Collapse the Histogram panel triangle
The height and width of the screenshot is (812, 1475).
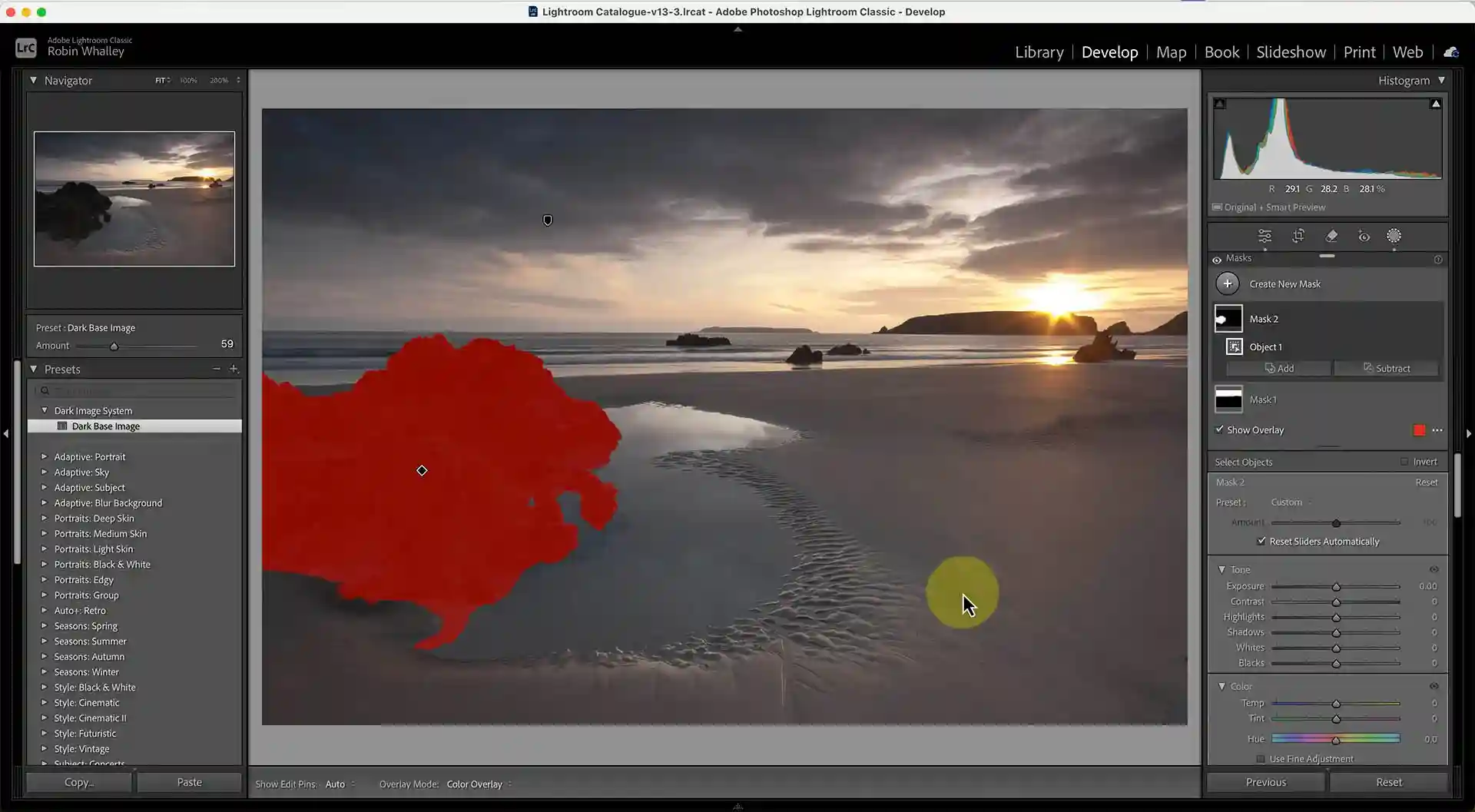(x=1441, y=80)
